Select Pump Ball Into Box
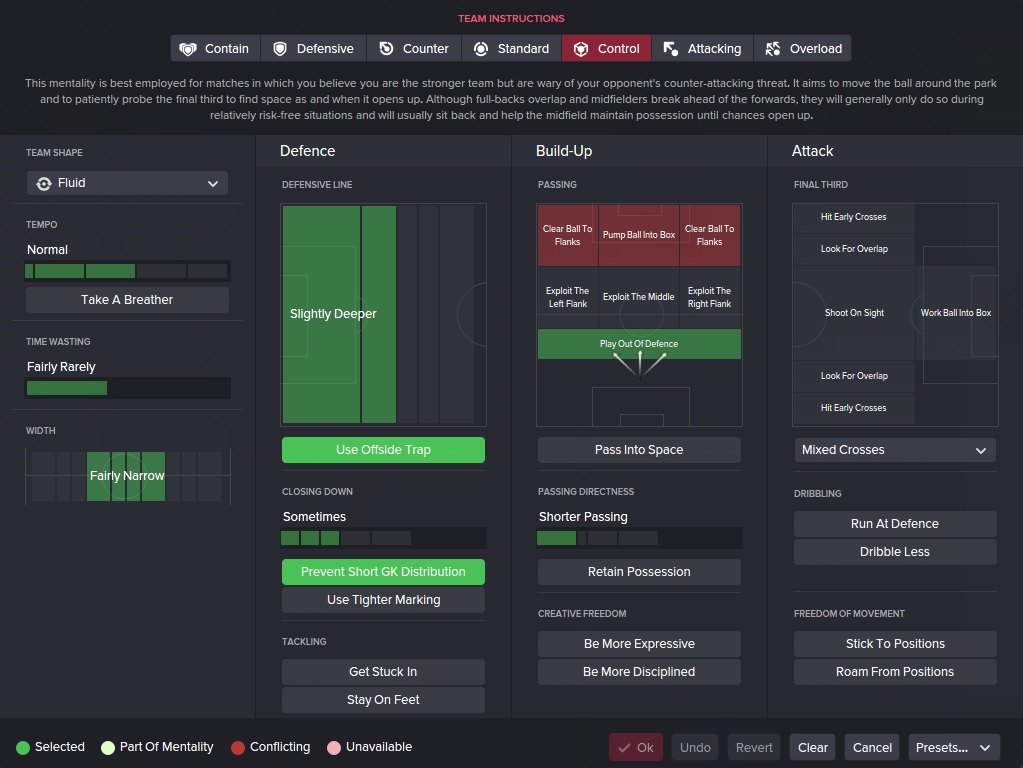 [x=639, y=235]
